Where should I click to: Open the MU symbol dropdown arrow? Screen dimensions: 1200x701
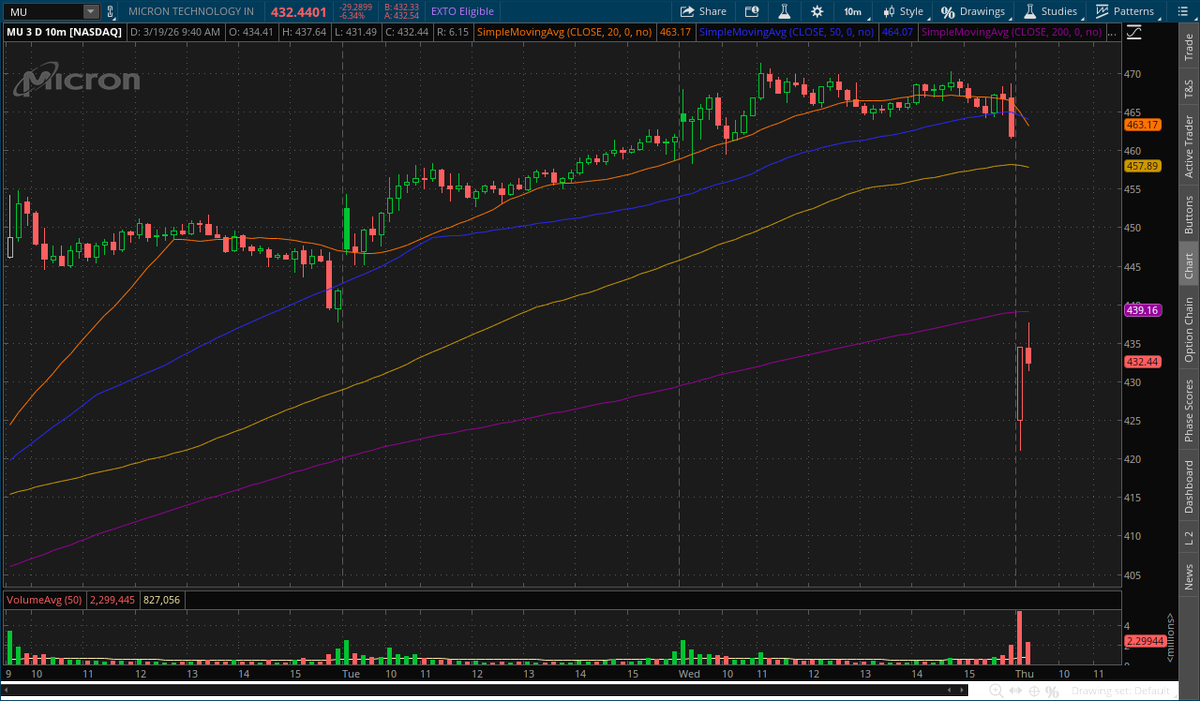(91, 11)
